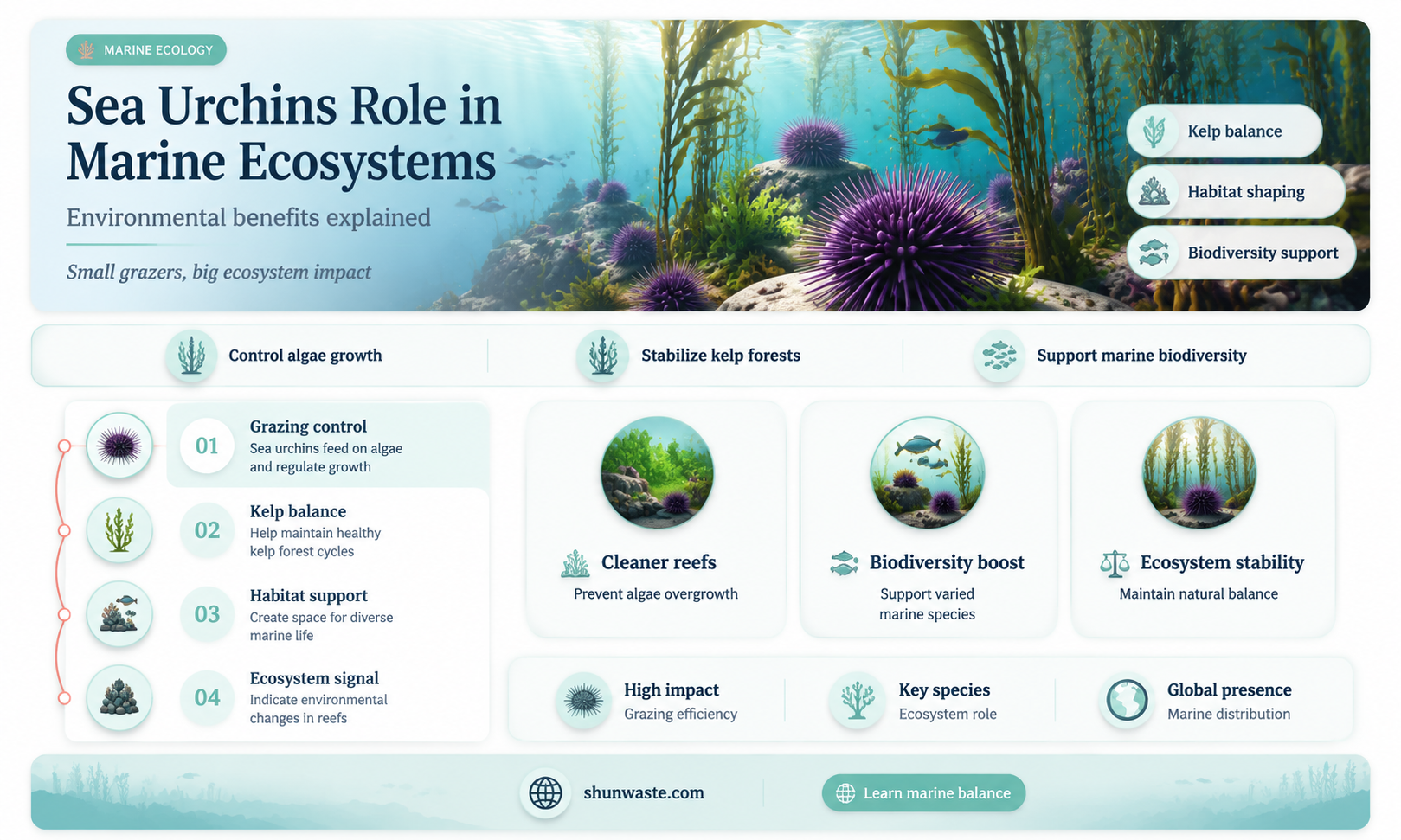Click the fish icon beside Biodiversity boost
The width and height of the screenshot is (1401, 840).
844,563
